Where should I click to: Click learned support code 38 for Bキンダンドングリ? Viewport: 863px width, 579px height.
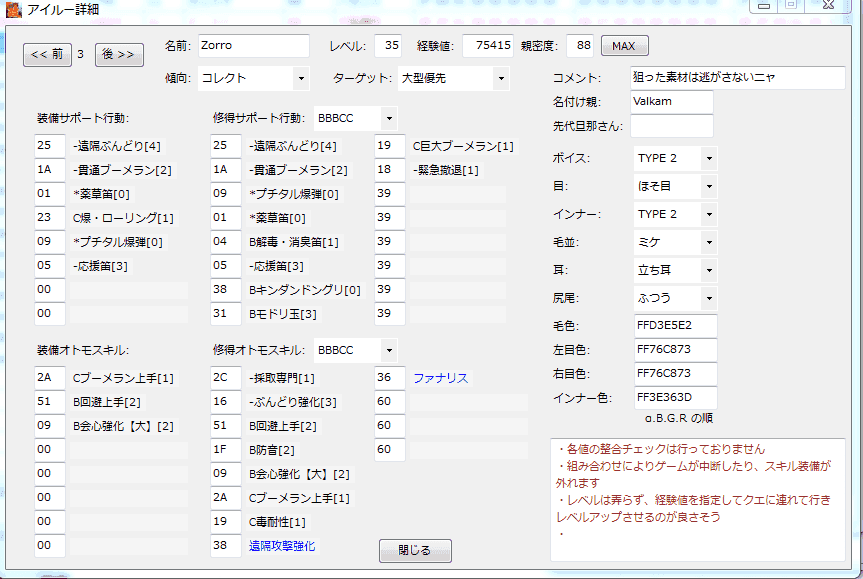pyautogui.click(x=226, y=290)
